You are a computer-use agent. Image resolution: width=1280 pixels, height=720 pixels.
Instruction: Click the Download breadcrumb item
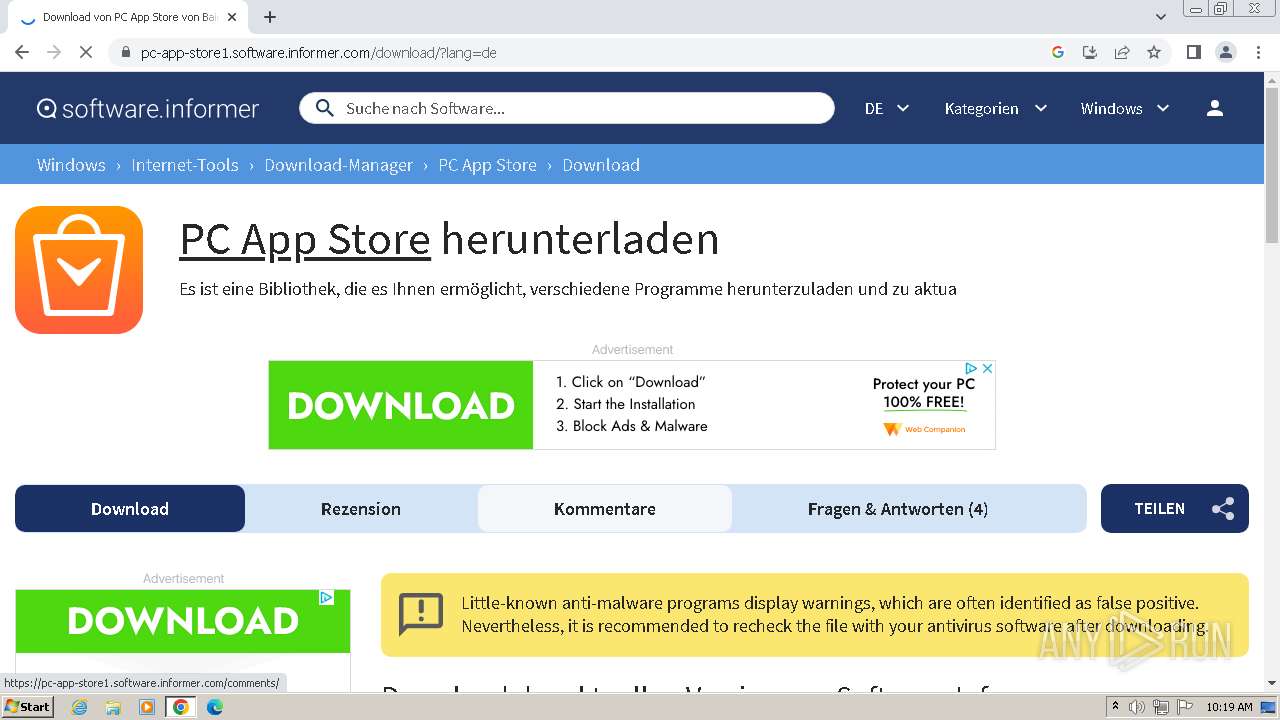[x=601, y=165]
